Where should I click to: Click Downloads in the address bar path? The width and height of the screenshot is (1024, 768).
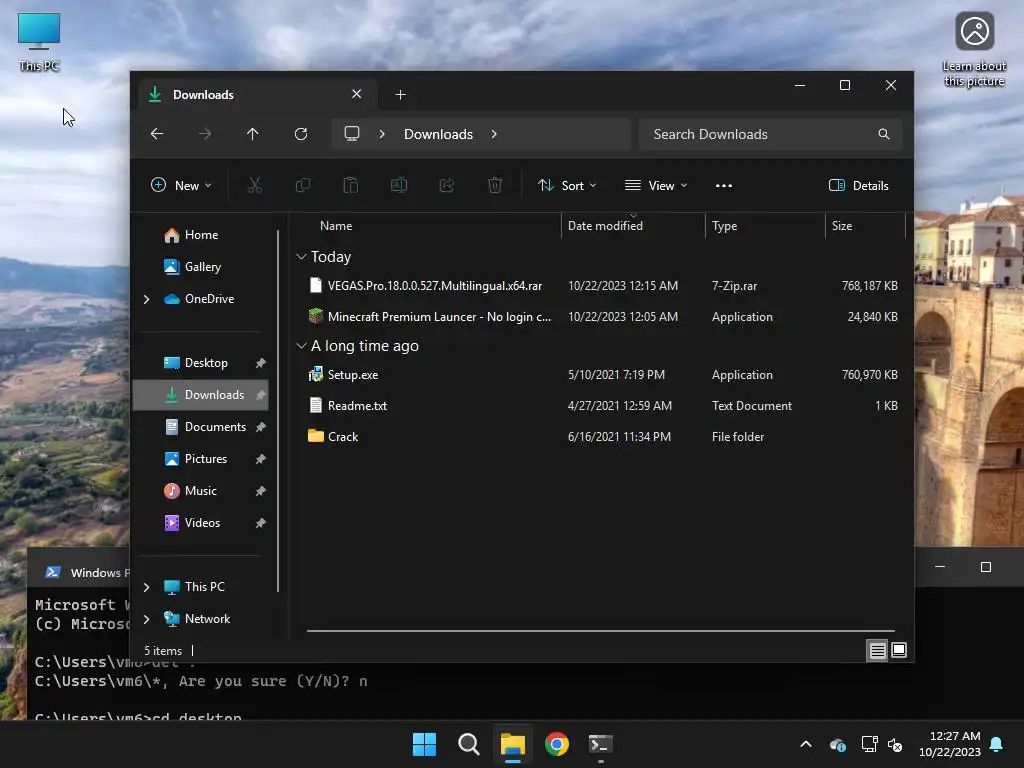(x=438, y=134)
